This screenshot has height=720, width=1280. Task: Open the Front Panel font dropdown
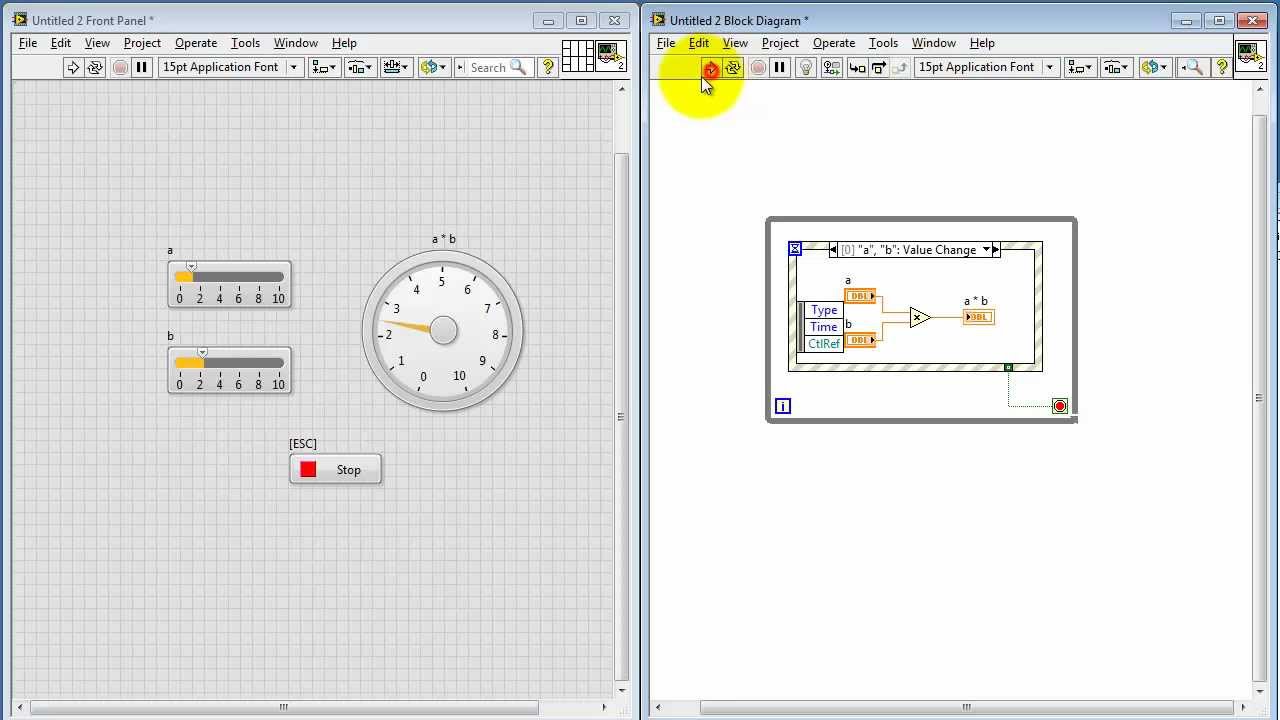230,67
